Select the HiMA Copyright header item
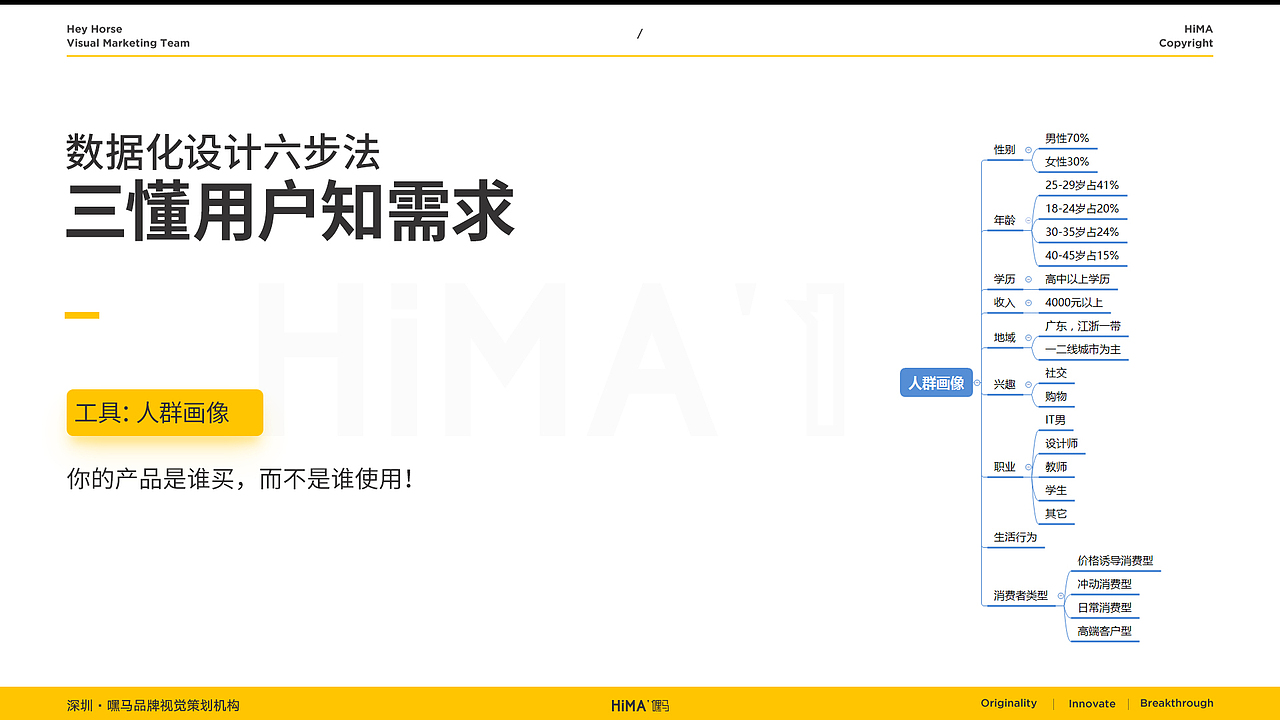1280x720 pixels. (1186, 36)
